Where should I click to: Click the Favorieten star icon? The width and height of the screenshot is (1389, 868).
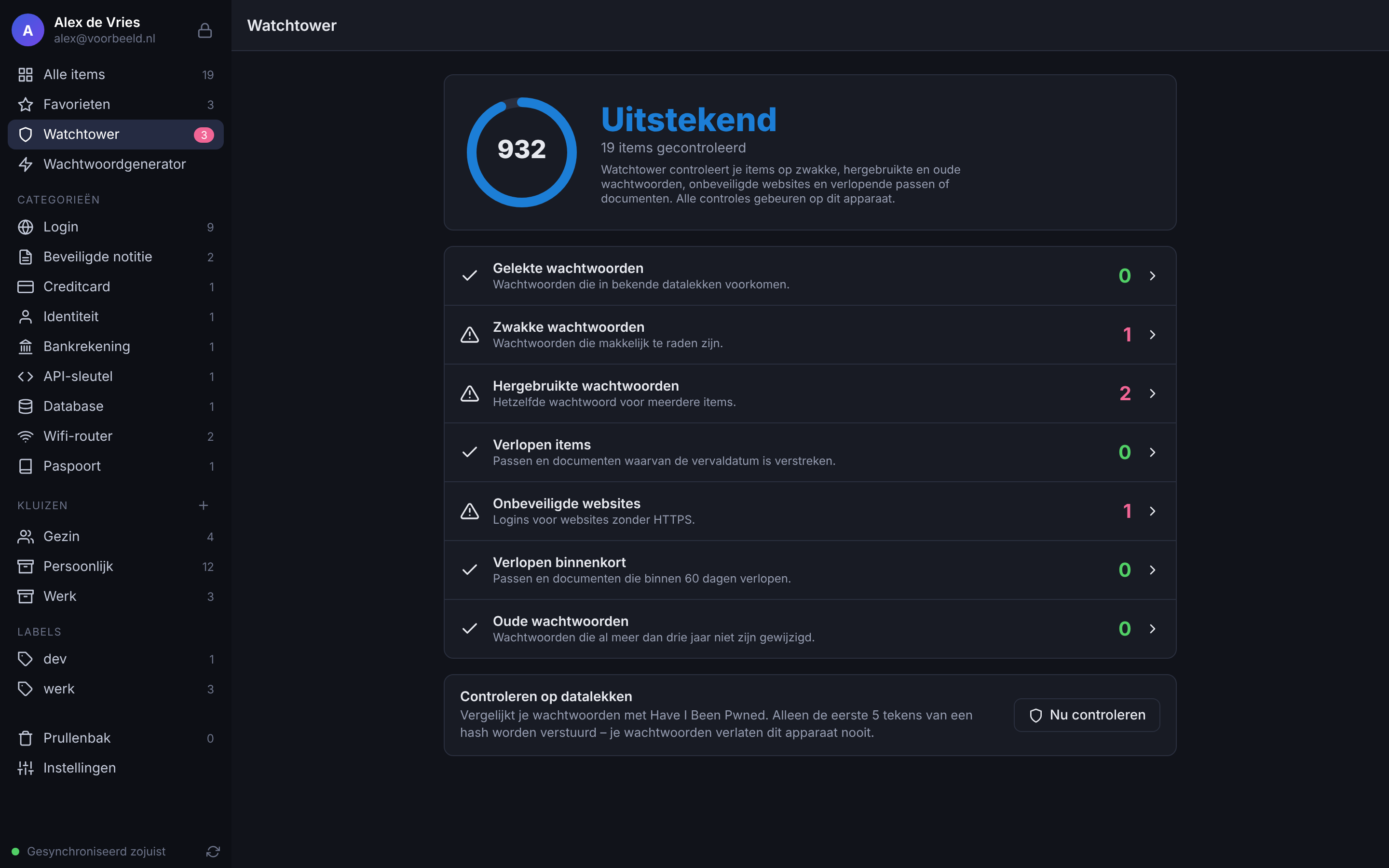(25, 105)
